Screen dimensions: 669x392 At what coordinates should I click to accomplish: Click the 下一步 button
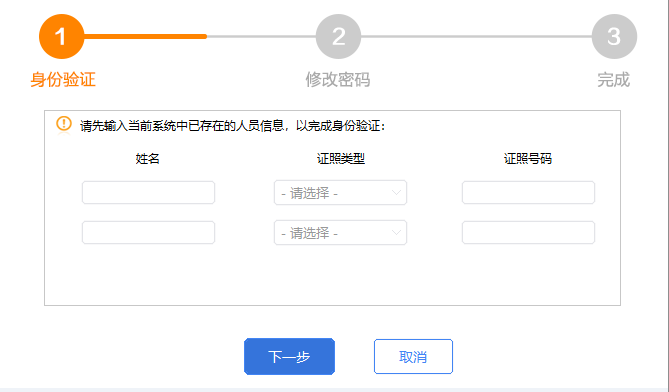click(289, 357)
